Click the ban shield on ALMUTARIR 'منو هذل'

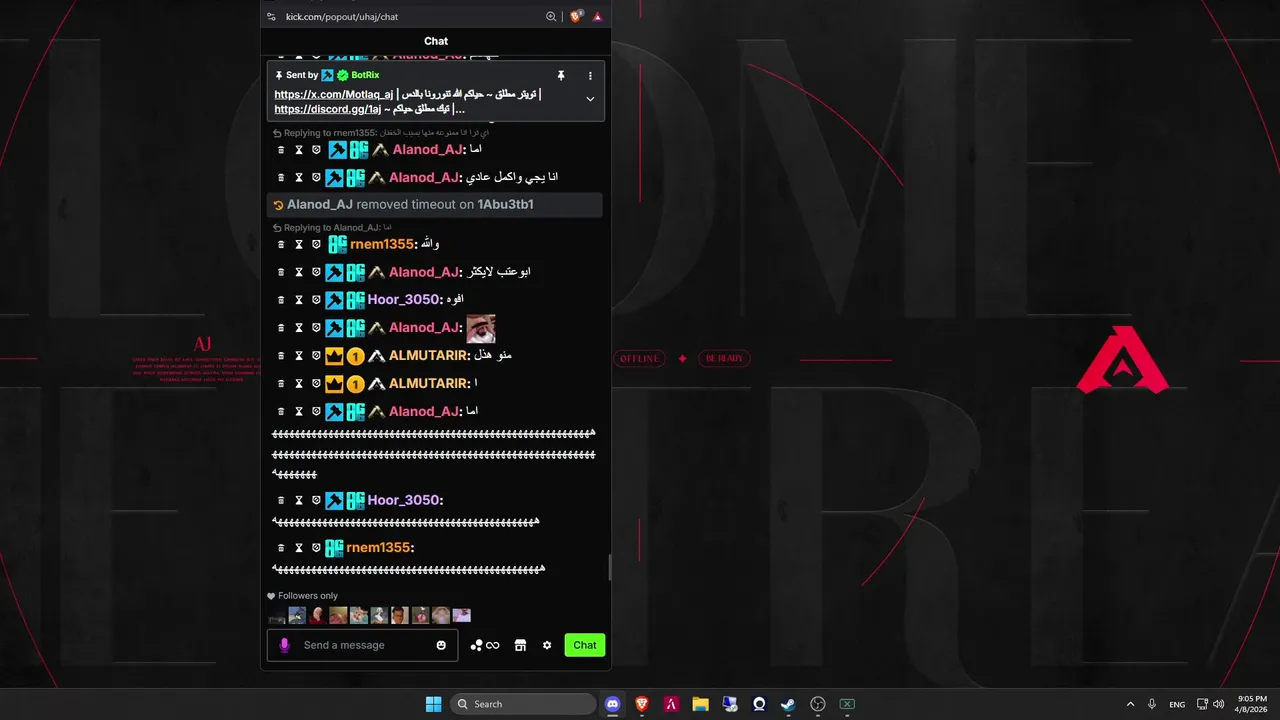coord(316,356)
